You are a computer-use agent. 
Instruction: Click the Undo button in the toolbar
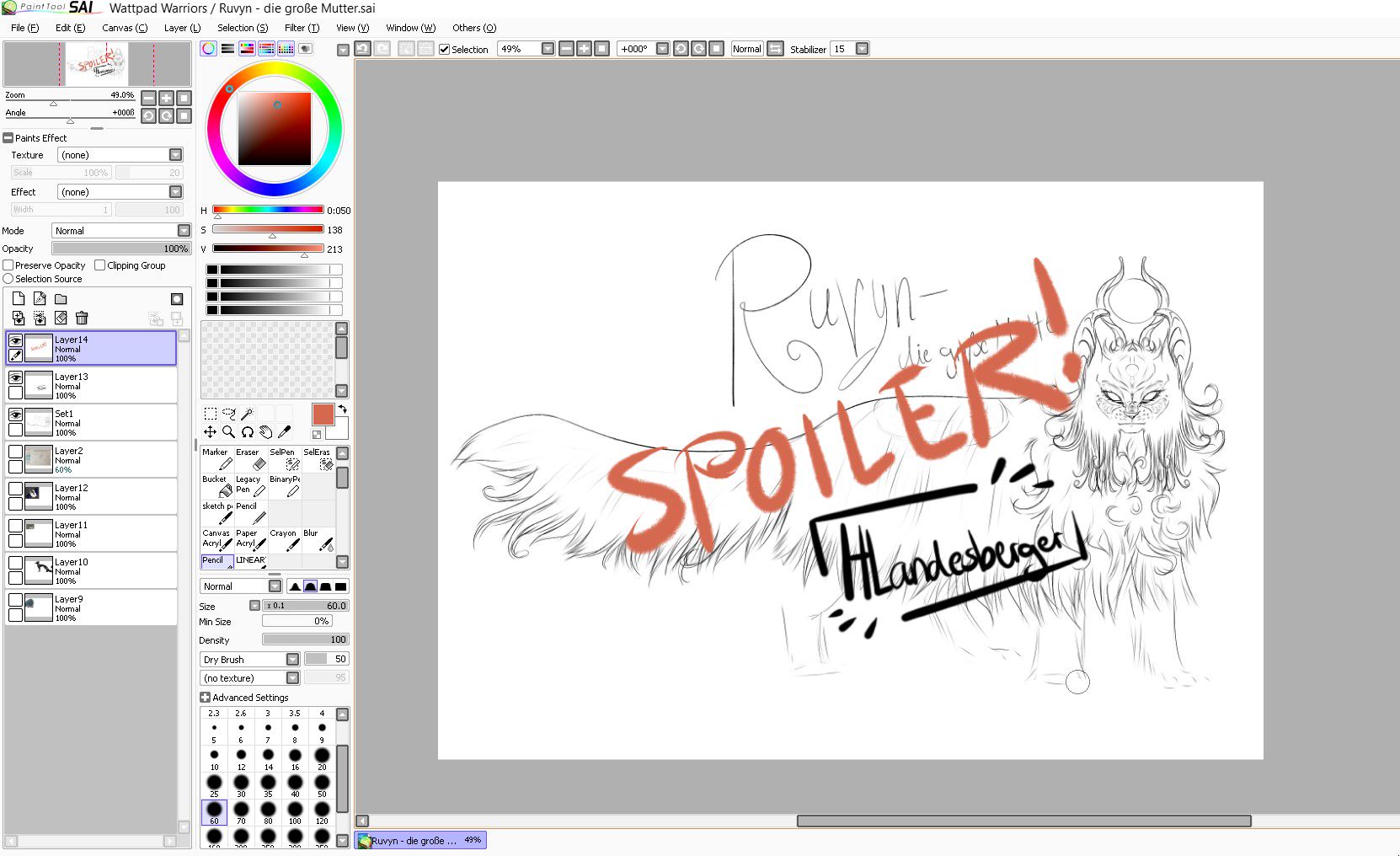[x=362, y=49]
